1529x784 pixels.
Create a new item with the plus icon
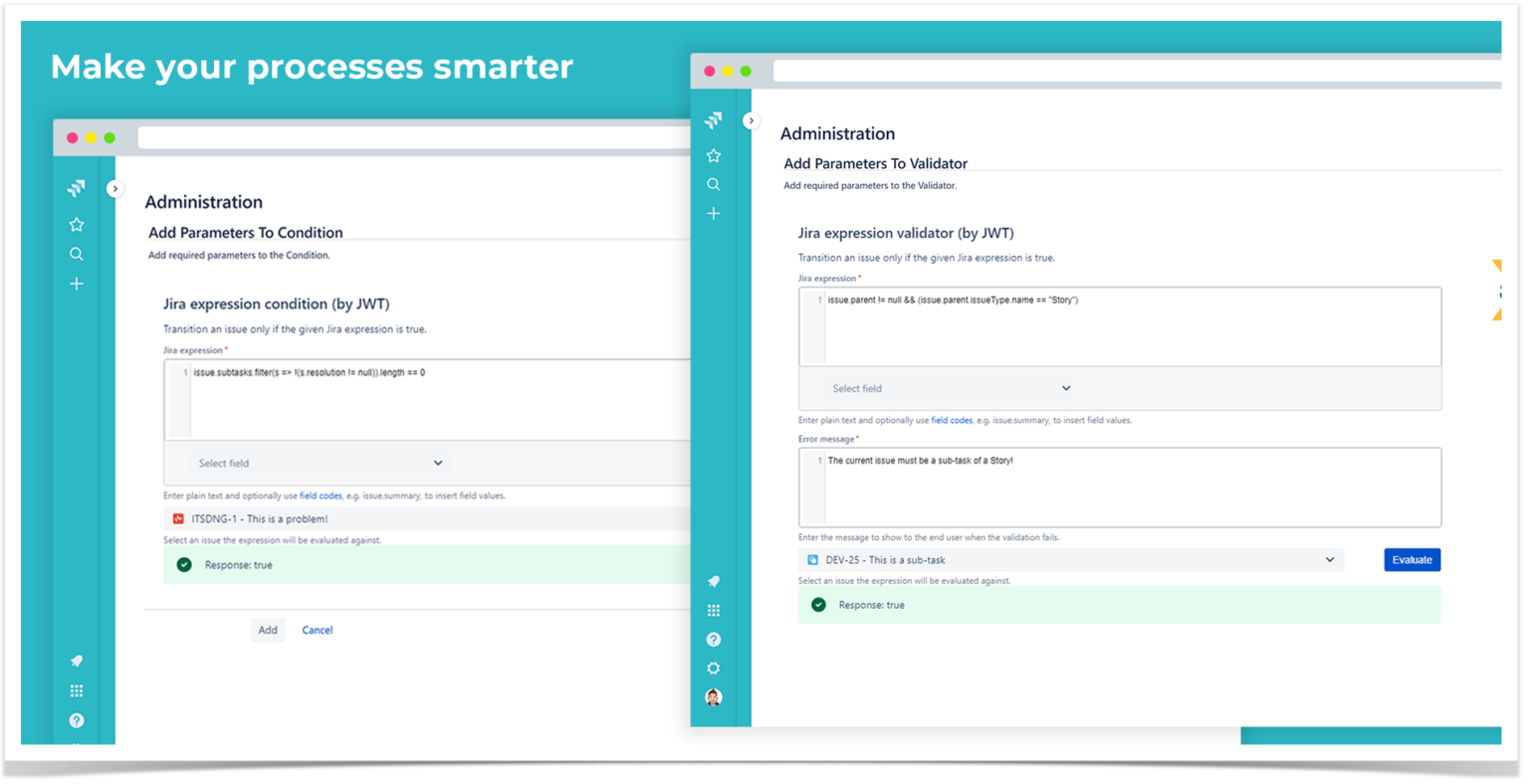(714, 213)
